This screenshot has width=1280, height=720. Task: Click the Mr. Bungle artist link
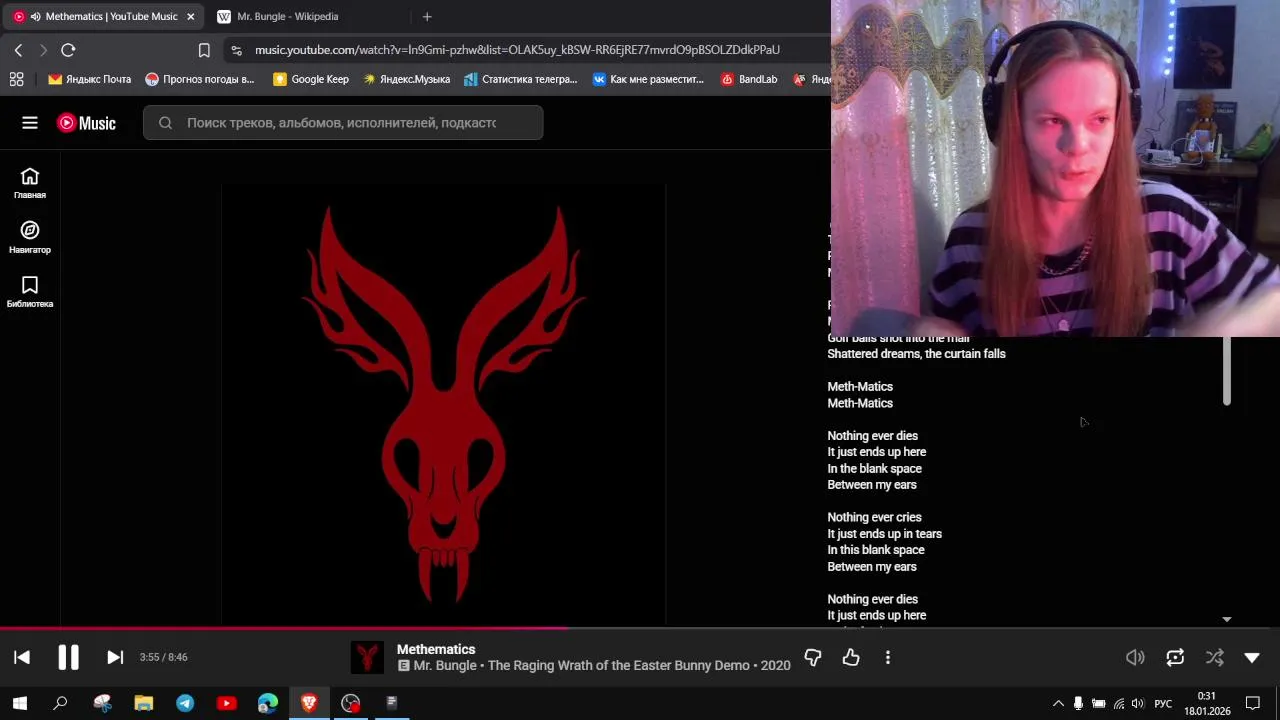point(444,665)
